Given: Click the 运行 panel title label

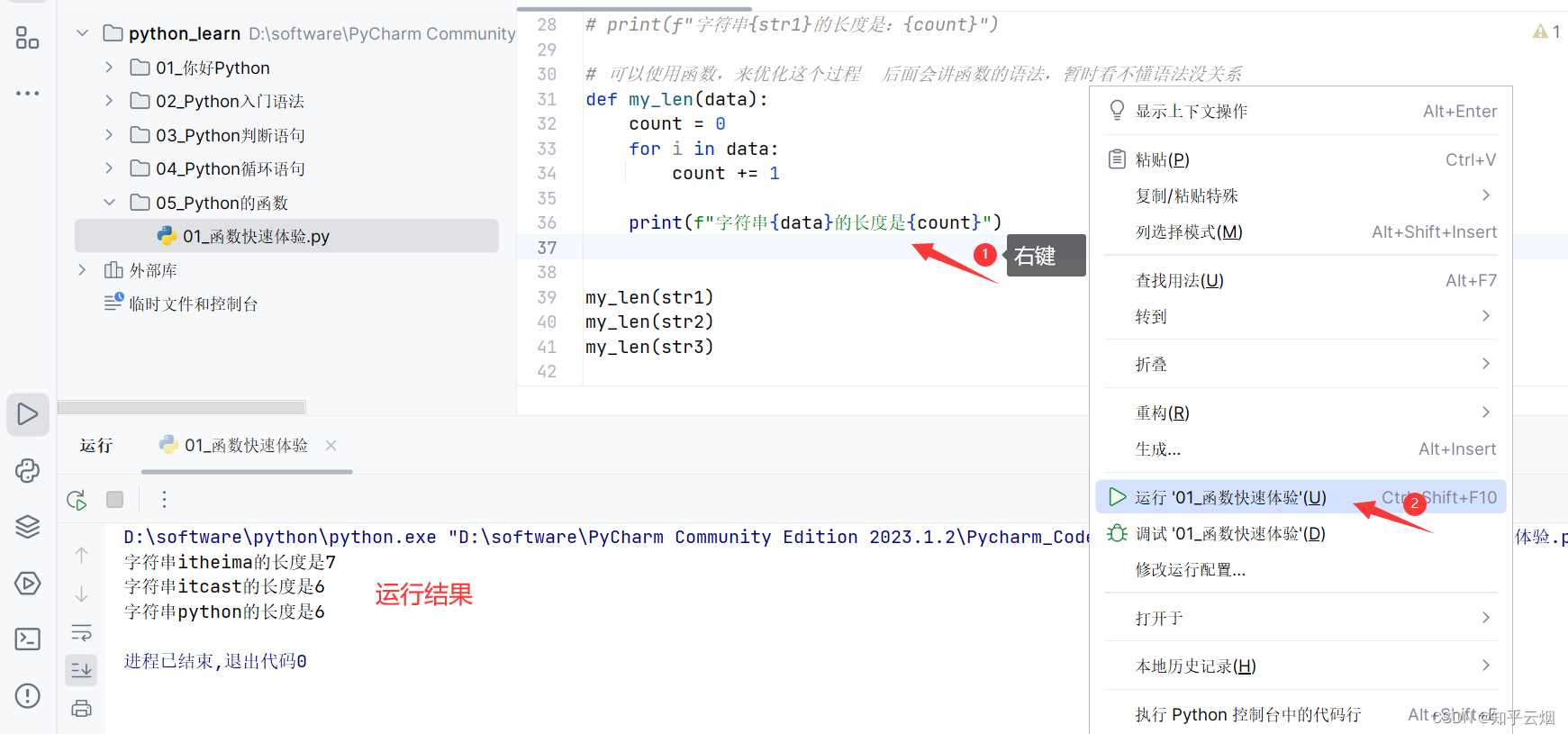Looking at the screenshot, I should pyautogui.click(x=96, y=445).
